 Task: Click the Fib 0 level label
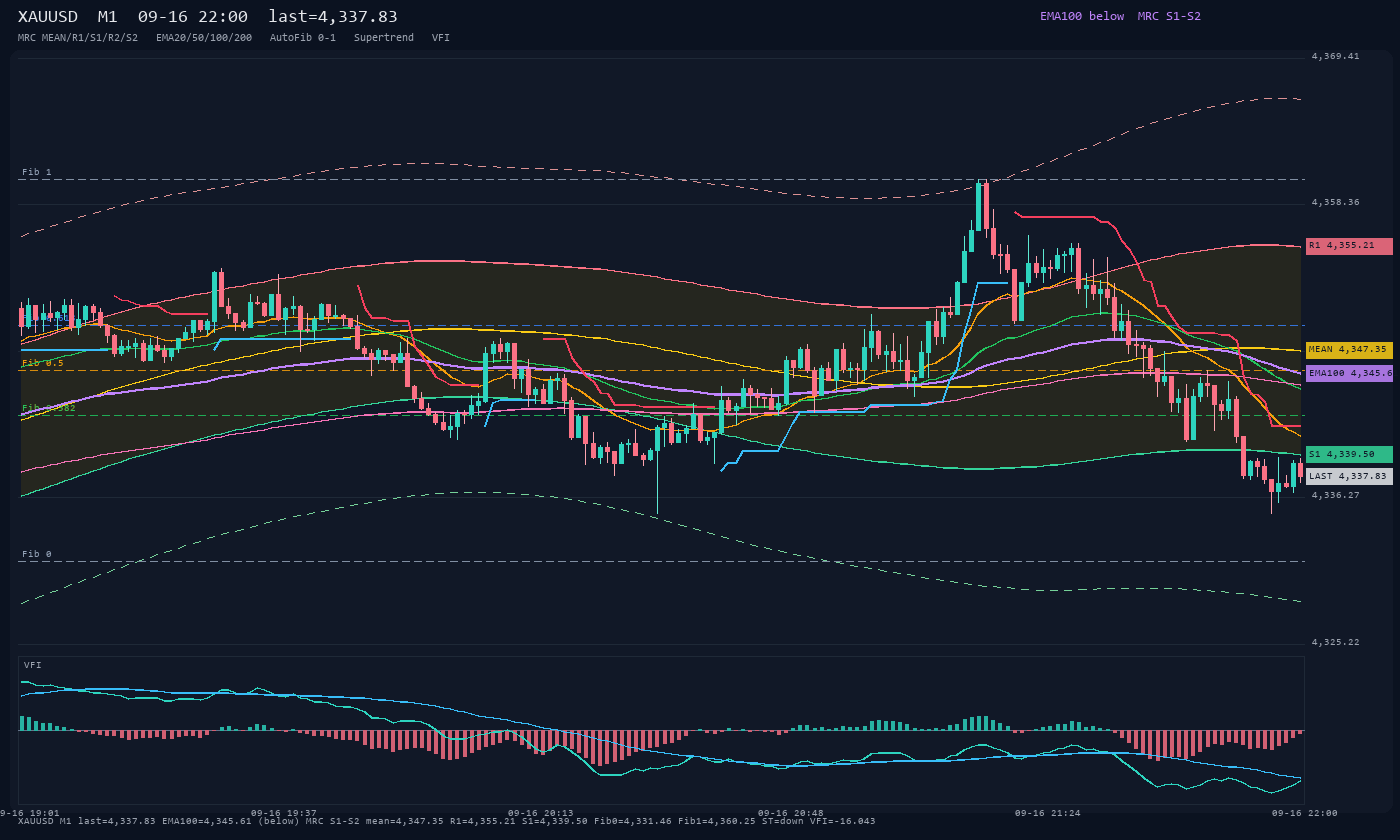point(37,554)
